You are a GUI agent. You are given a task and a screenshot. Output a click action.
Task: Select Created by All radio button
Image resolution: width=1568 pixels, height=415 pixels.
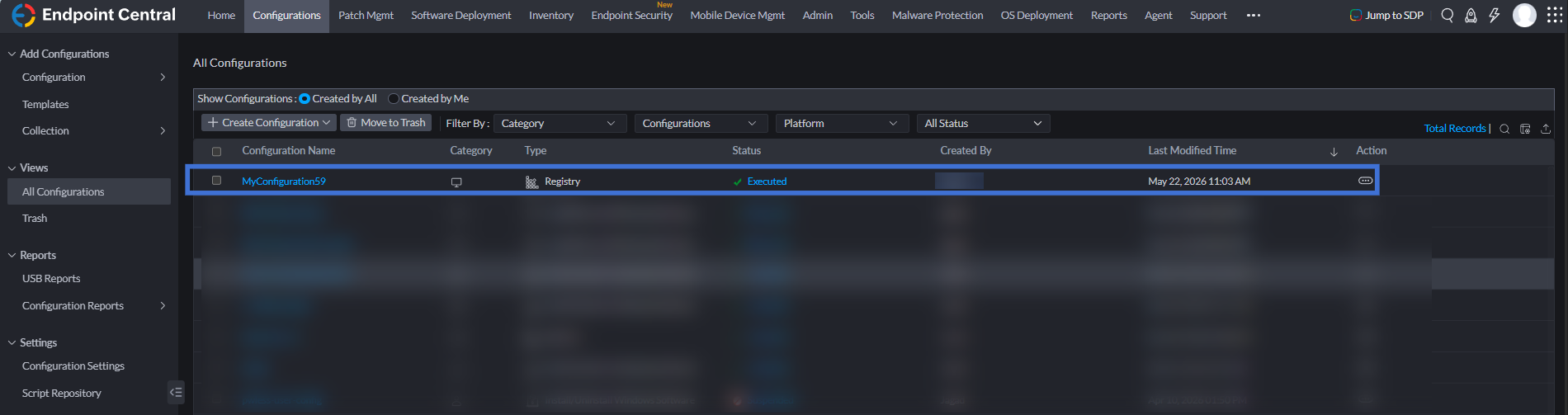coord(305,98)
